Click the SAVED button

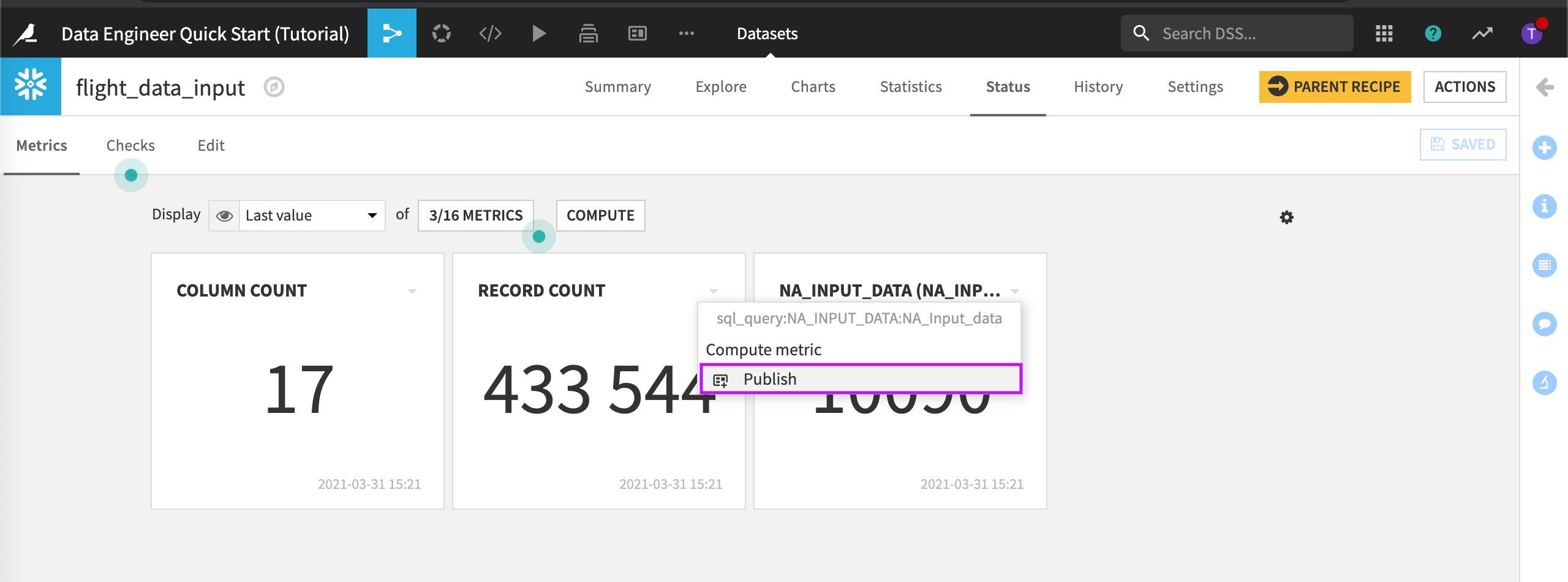coord(1463,144)
